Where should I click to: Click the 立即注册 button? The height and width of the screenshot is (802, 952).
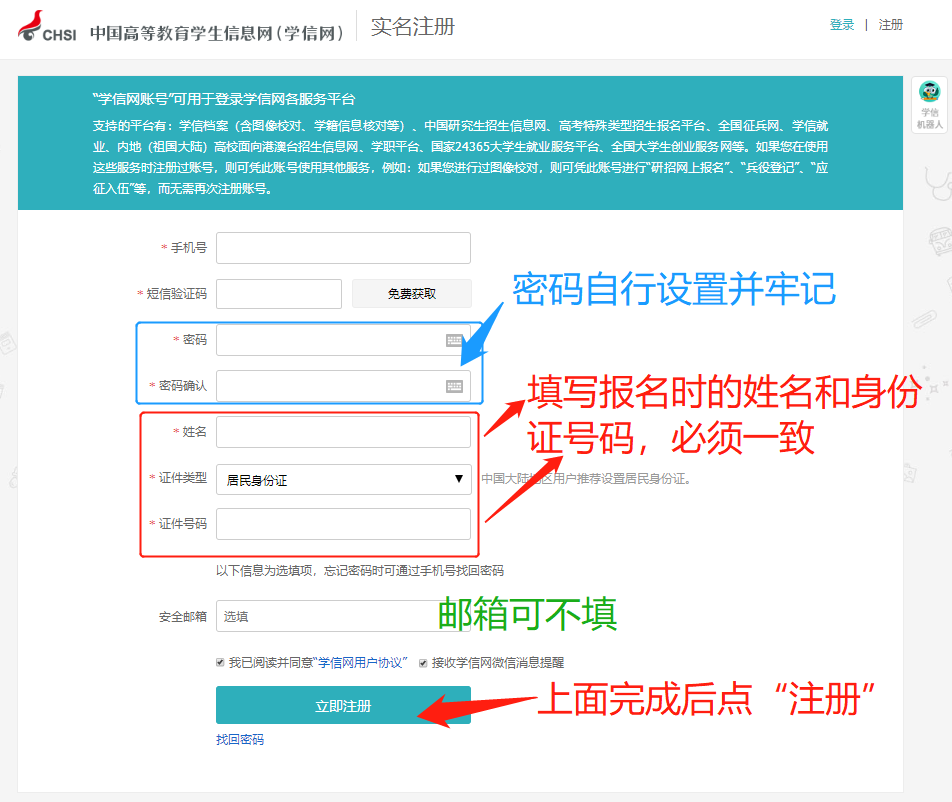coord(344,705)
